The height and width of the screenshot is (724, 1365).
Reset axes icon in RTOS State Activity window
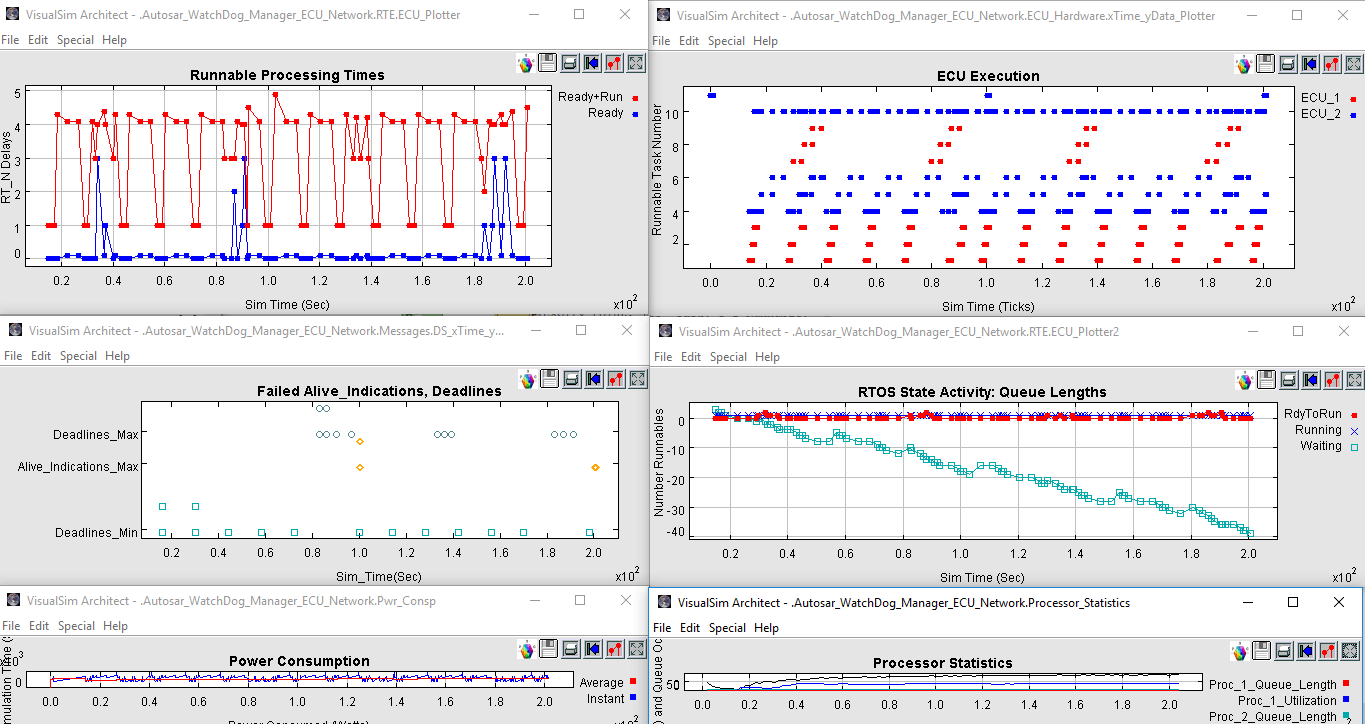pyautogui.click(x=1310, y=380)
